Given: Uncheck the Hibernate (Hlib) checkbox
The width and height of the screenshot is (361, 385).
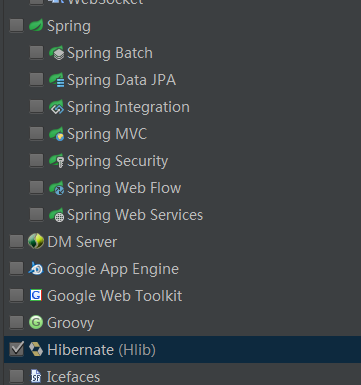Looking at the screenshot, I should [x=17, y=349].
